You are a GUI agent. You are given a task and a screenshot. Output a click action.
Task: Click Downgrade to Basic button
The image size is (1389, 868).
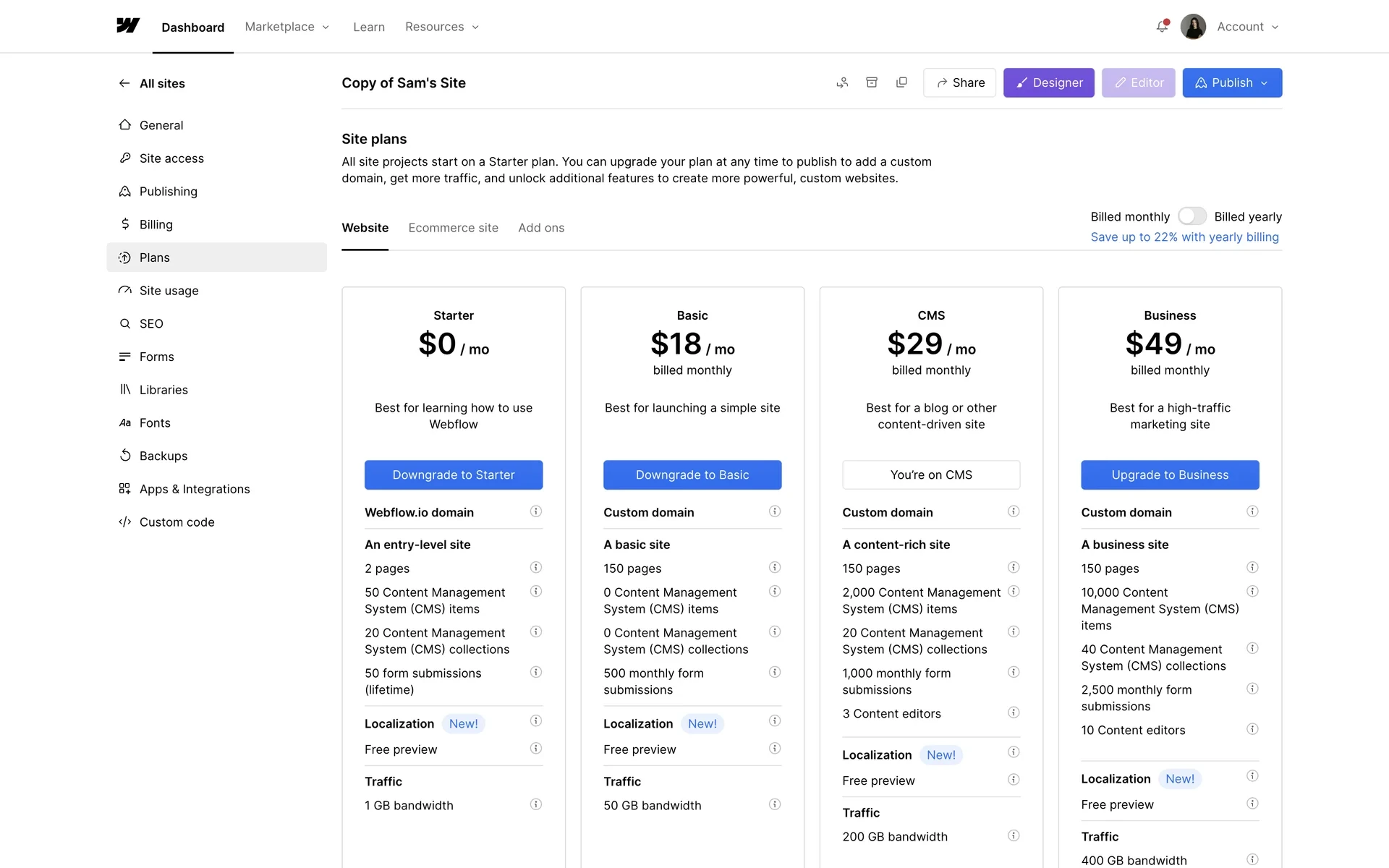coord(692,475)
